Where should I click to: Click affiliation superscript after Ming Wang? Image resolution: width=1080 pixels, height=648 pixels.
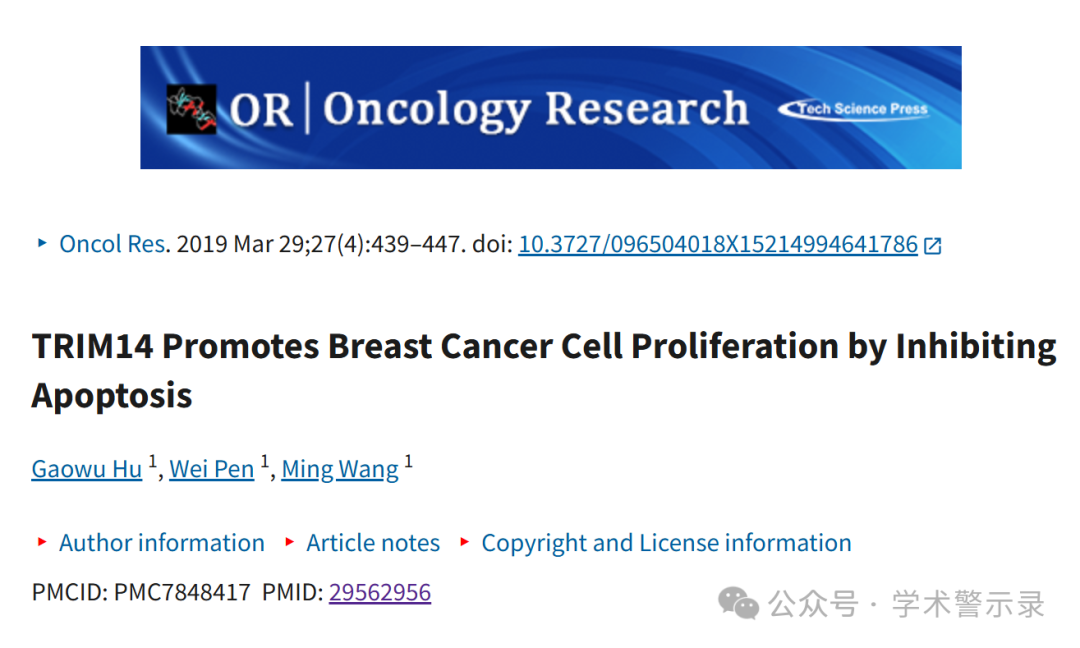408,461
